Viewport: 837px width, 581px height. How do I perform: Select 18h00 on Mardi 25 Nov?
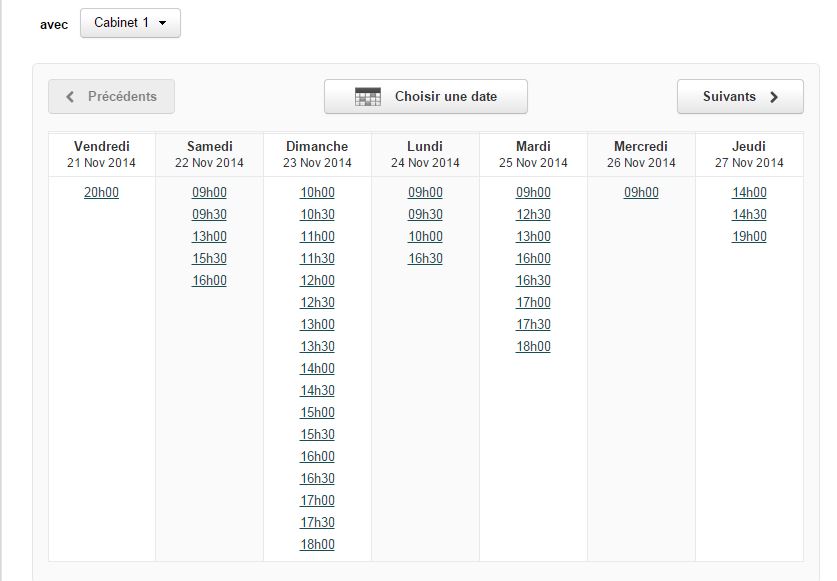(533, 346)
